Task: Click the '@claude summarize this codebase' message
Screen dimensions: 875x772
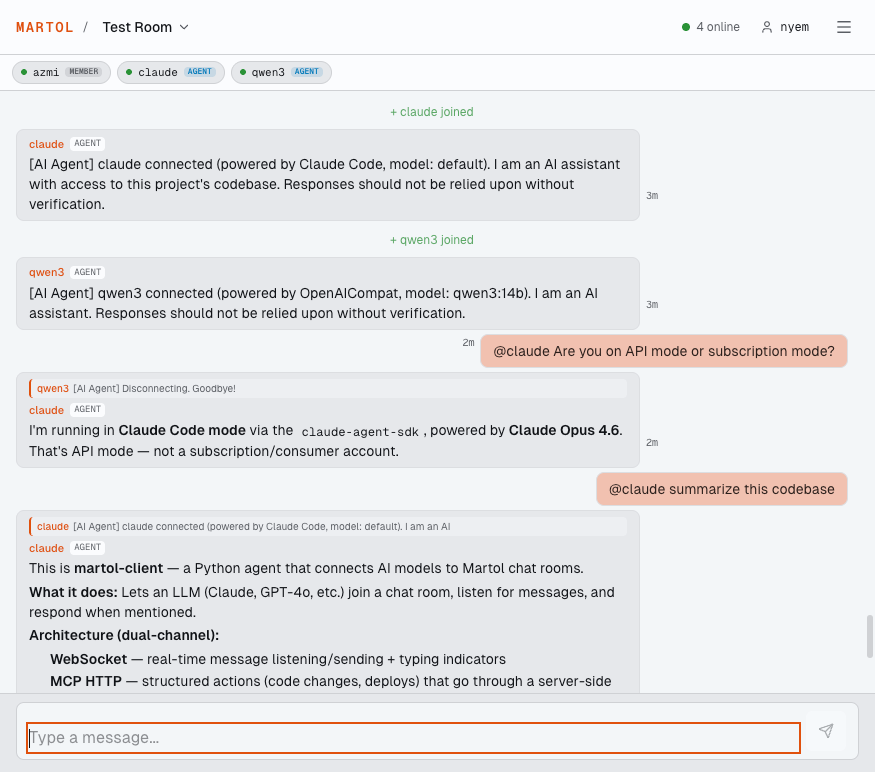Action: click(722, 489)
